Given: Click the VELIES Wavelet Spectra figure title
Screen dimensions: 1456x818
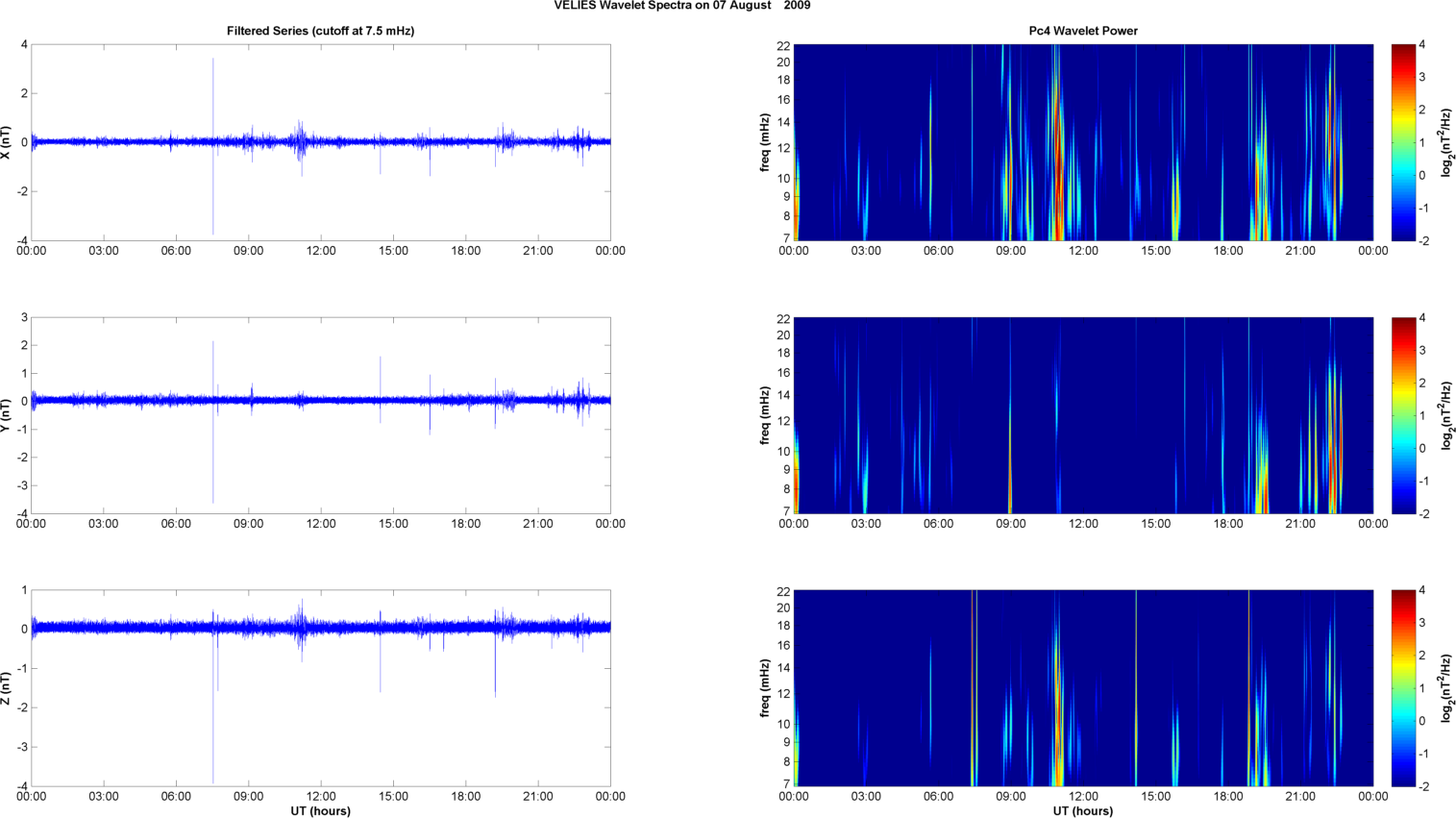Looking at the screenshot, I should (681, 6).
